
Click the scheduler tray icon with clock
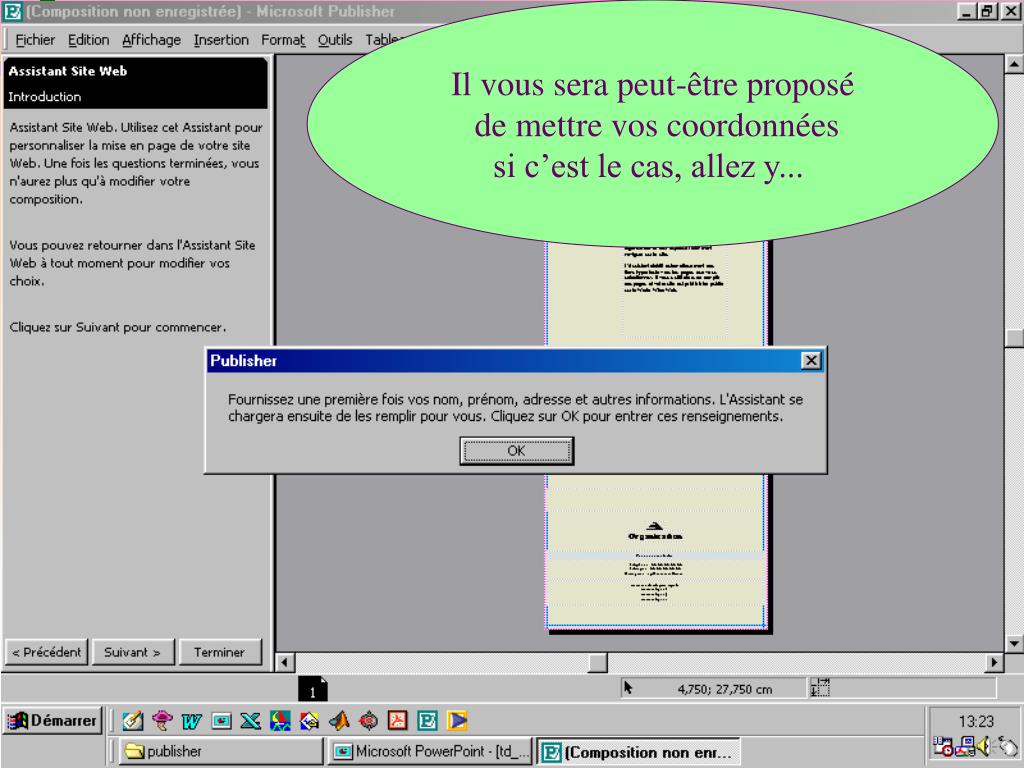tap(942, 746)
